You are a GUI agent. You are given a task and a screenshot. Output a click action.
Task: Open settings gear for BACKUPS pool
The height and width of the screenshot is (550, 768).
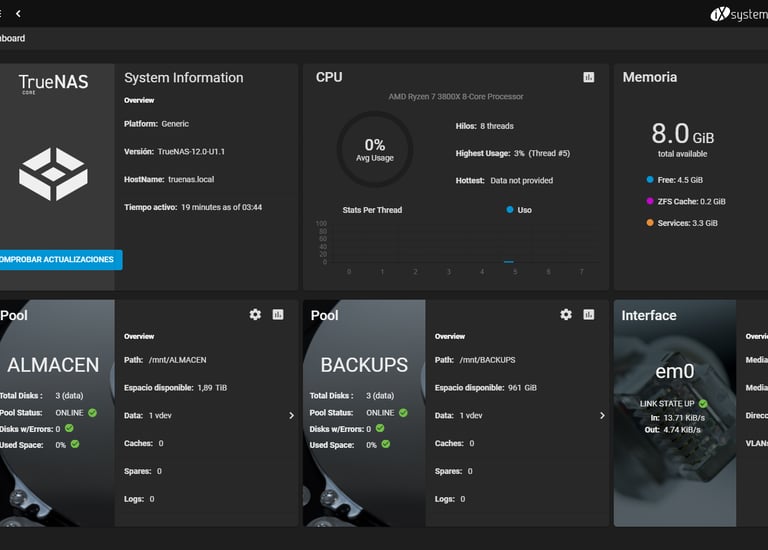click(x=566, y=314)
